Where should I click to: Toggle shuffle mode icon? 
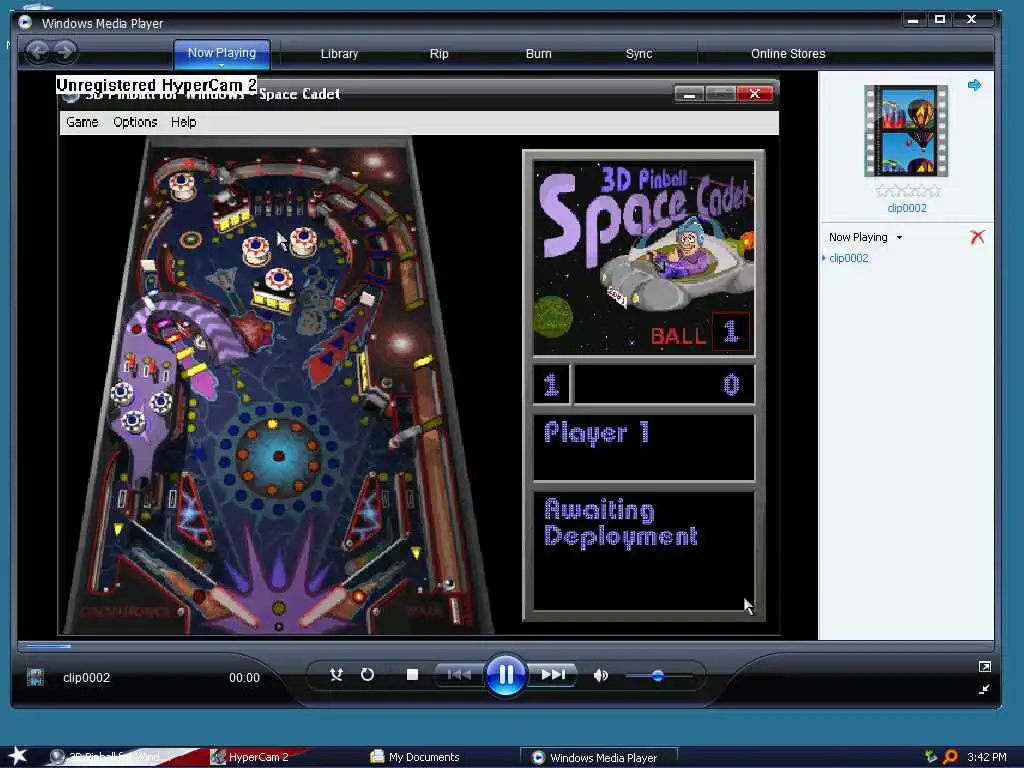point(336,675)
